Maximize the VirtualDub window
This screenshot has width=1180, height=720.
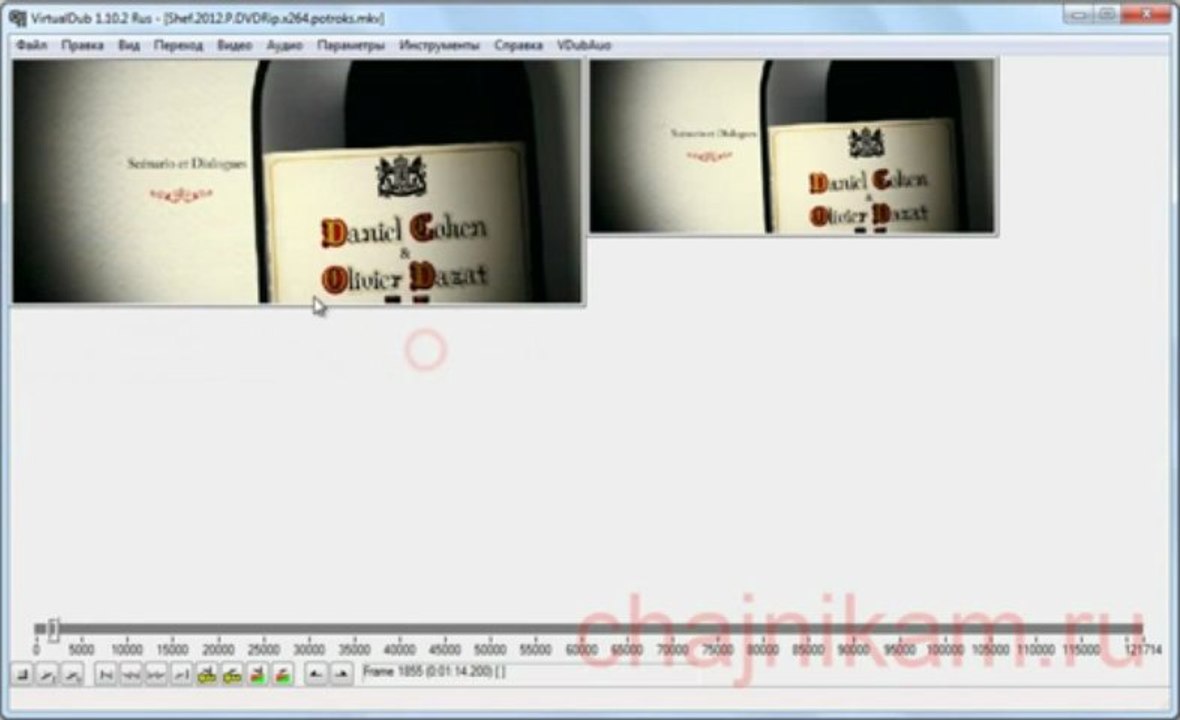1107,14
